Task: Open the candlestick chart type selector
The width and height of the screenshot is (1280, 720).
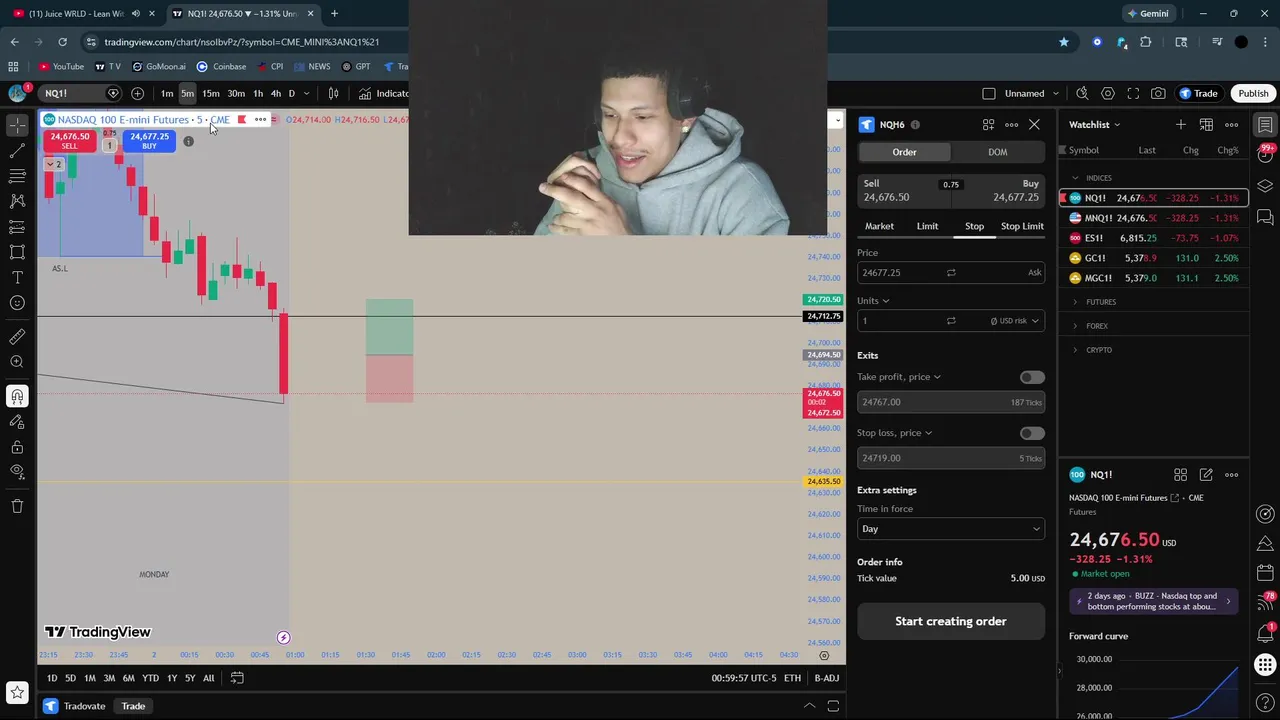Action: coord(333,93)
